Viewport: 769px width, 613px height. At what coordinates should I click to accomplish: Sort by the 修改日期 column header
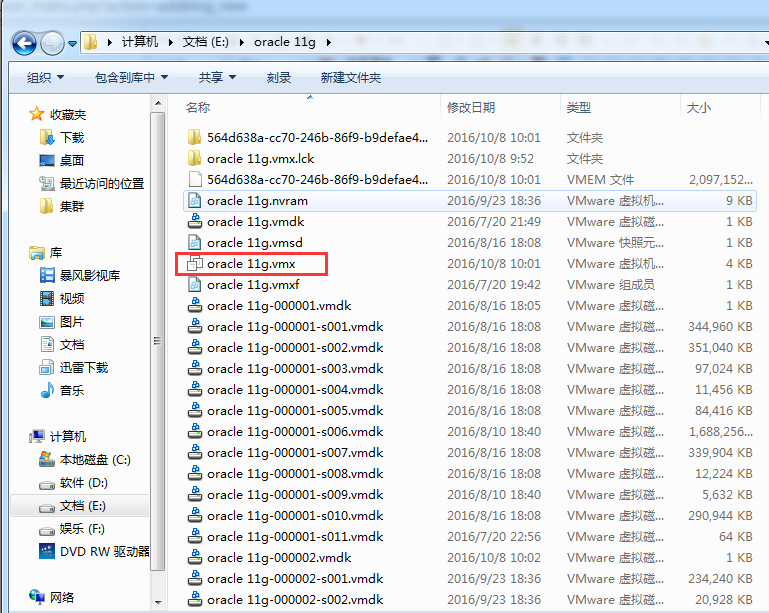coord(471,107)
